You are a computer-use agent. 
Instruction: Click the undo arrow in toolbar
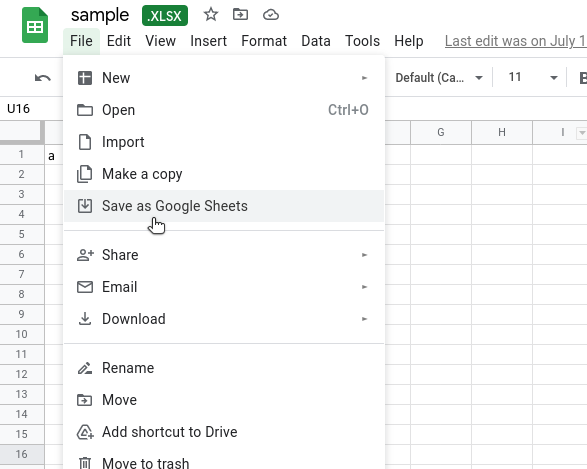[43, 78]
